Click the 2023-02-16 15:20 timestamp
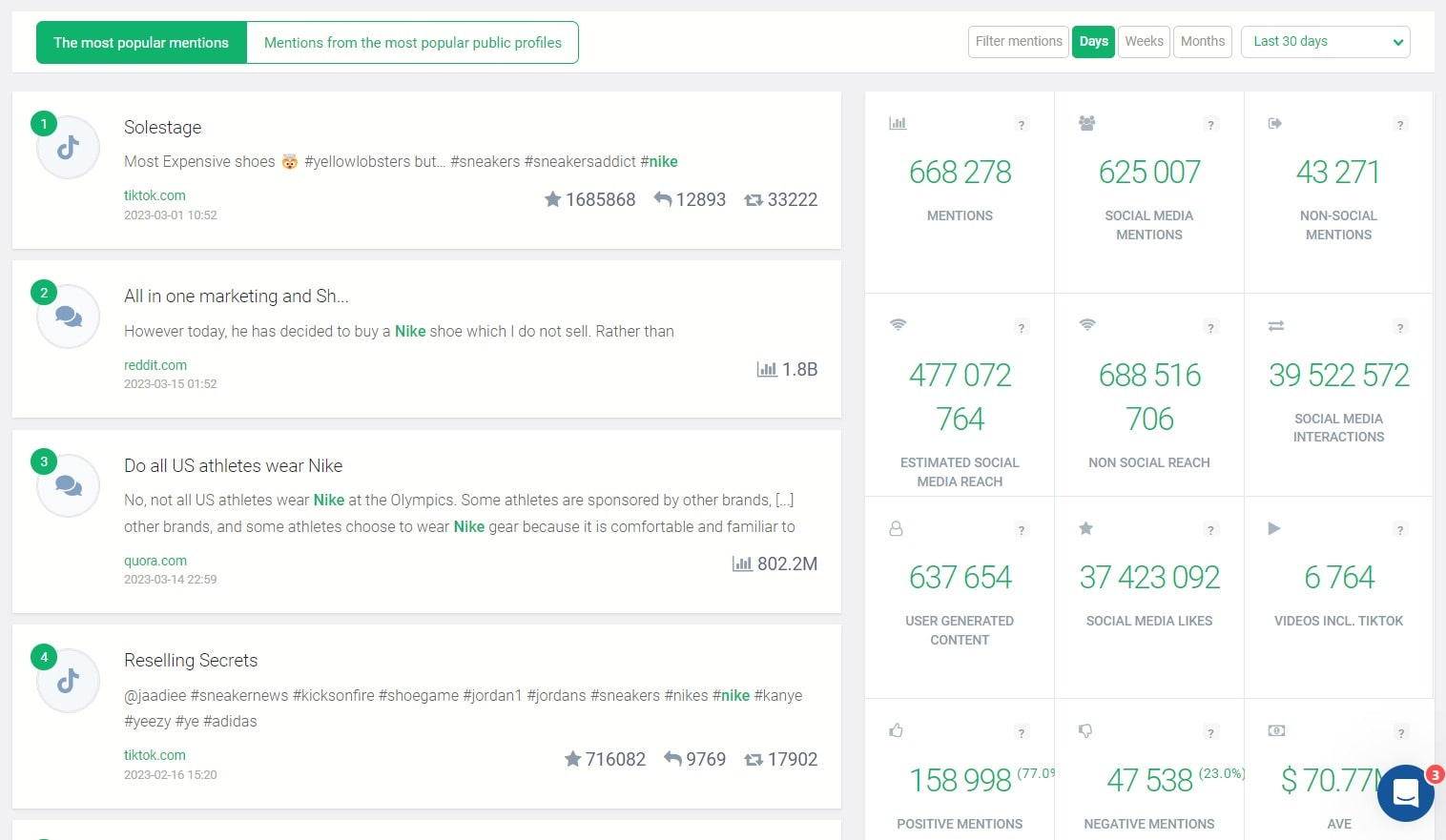Viewport: 1446px width, 840px height. coord(171,775)
